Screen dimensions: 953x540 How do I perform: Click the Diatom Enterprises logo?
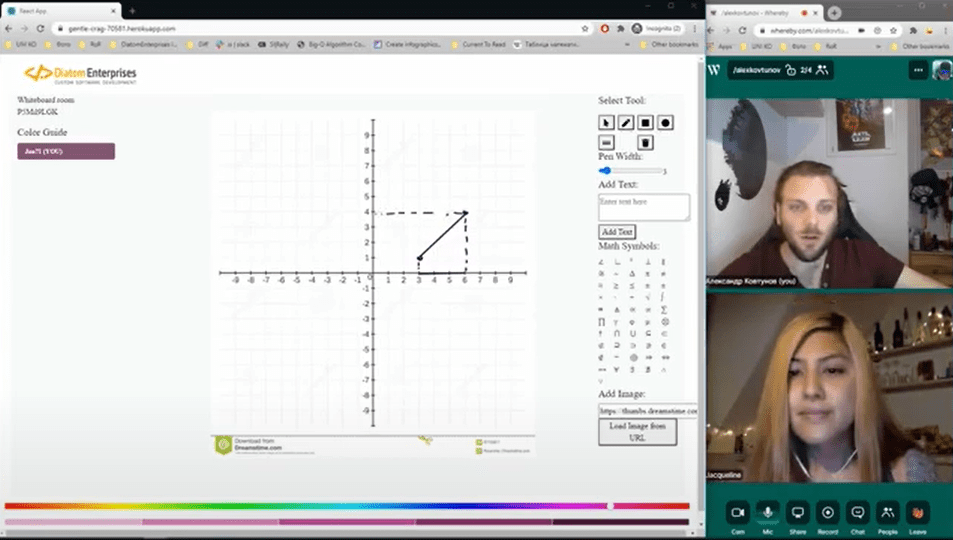pyautogui.click(x=80, y=74)
